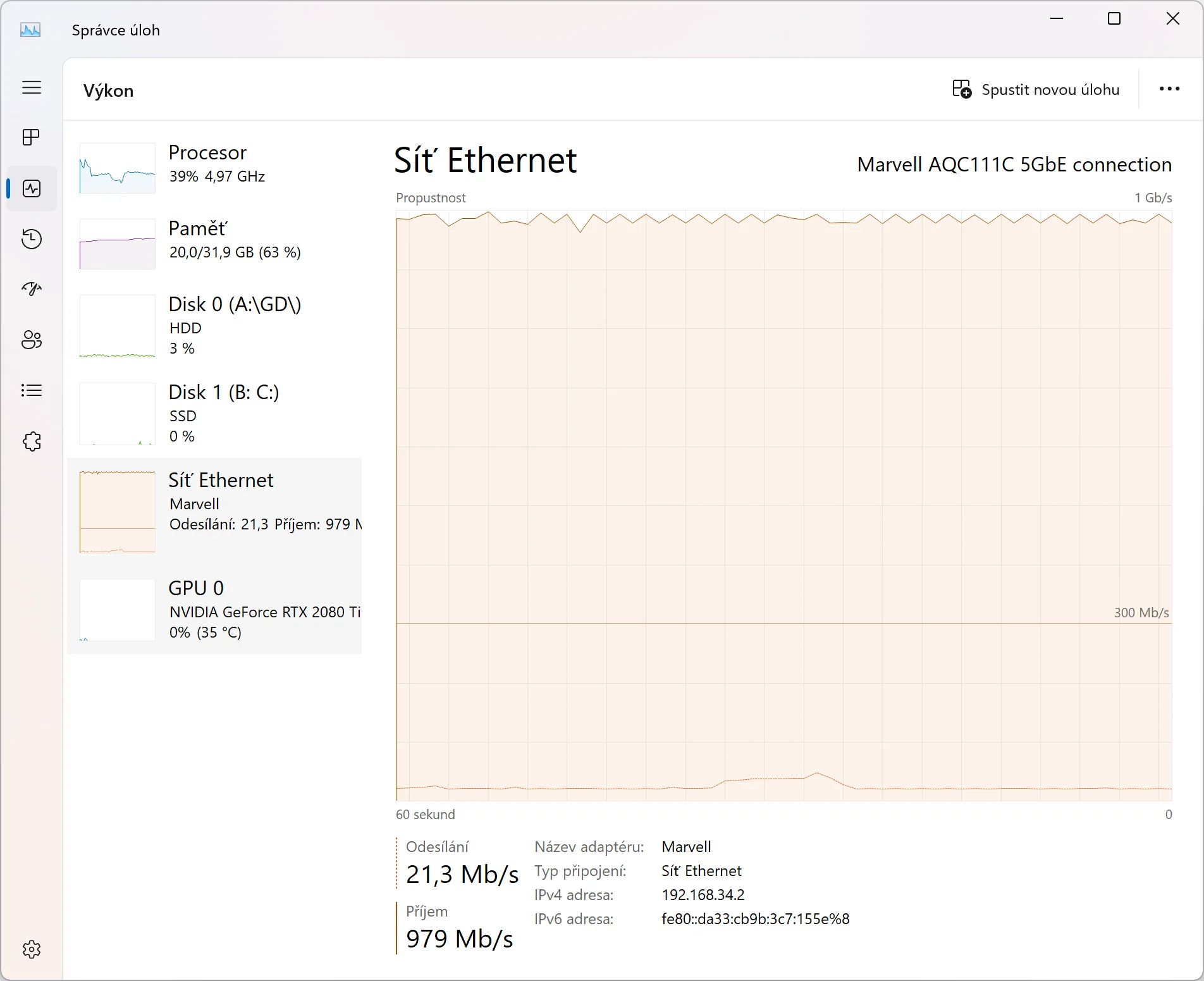
Task: Maximize the Správce úloh window
Action: pos(1114,19)
